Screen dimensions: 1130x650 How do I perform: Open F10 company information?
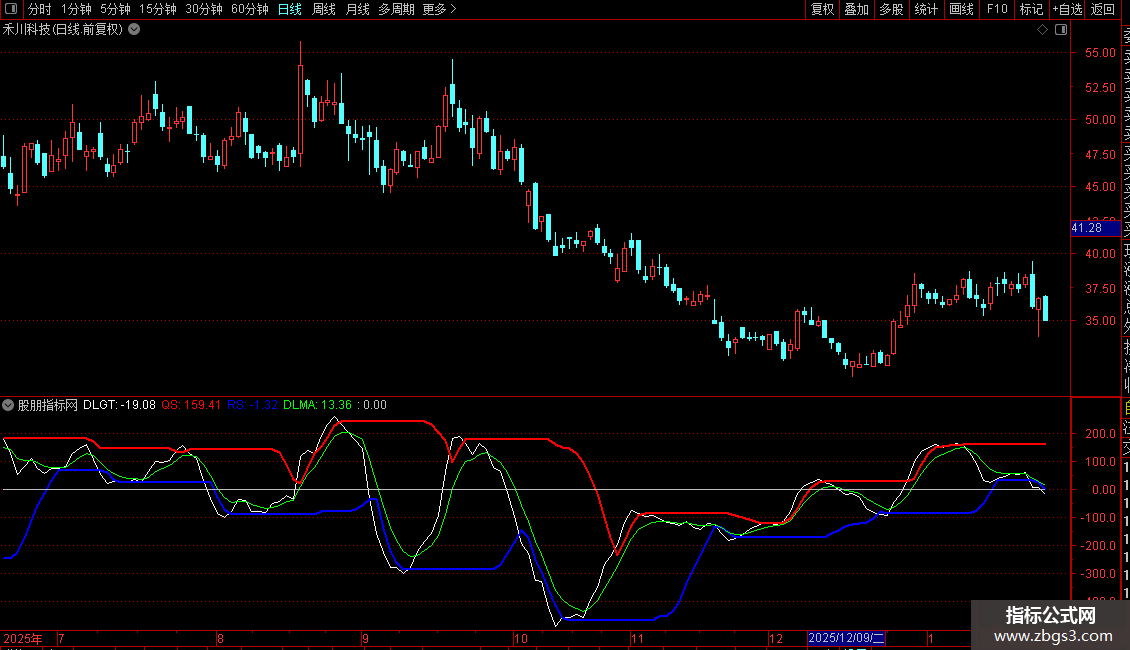[x=997, y=9]
